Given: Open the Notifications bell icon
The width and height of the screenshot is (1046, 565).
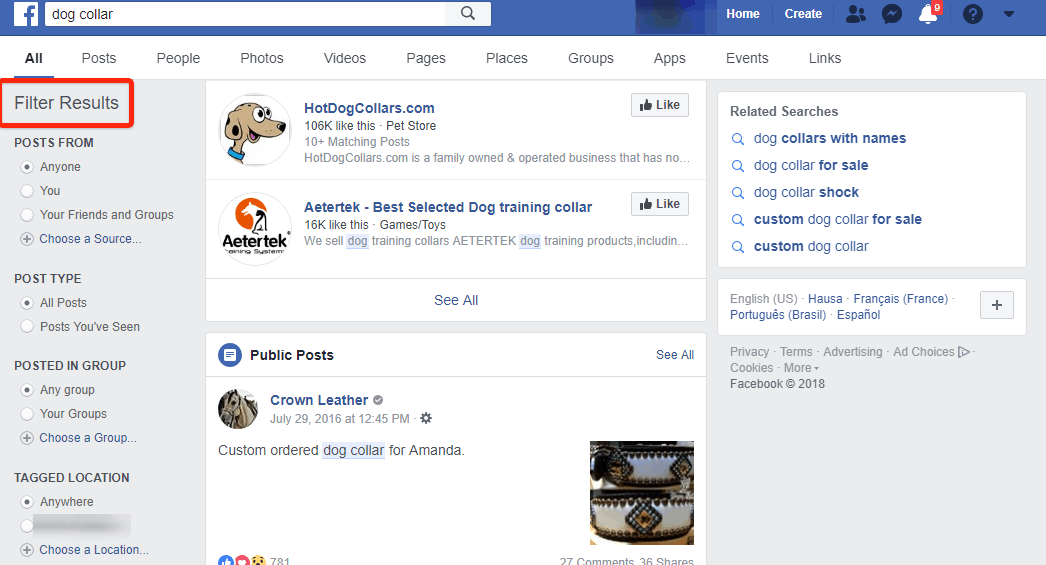Looking at the screenshot, I should point(928,13).
